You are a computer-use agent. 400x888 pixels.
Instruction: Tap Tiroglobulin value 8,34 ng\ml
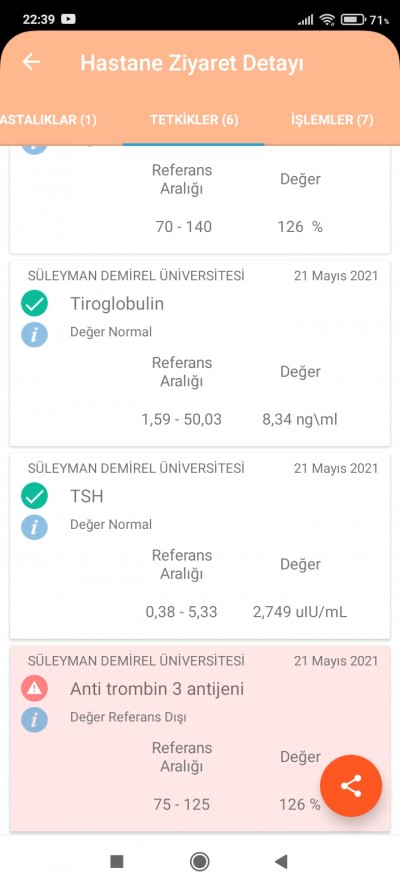coord(300,420)
